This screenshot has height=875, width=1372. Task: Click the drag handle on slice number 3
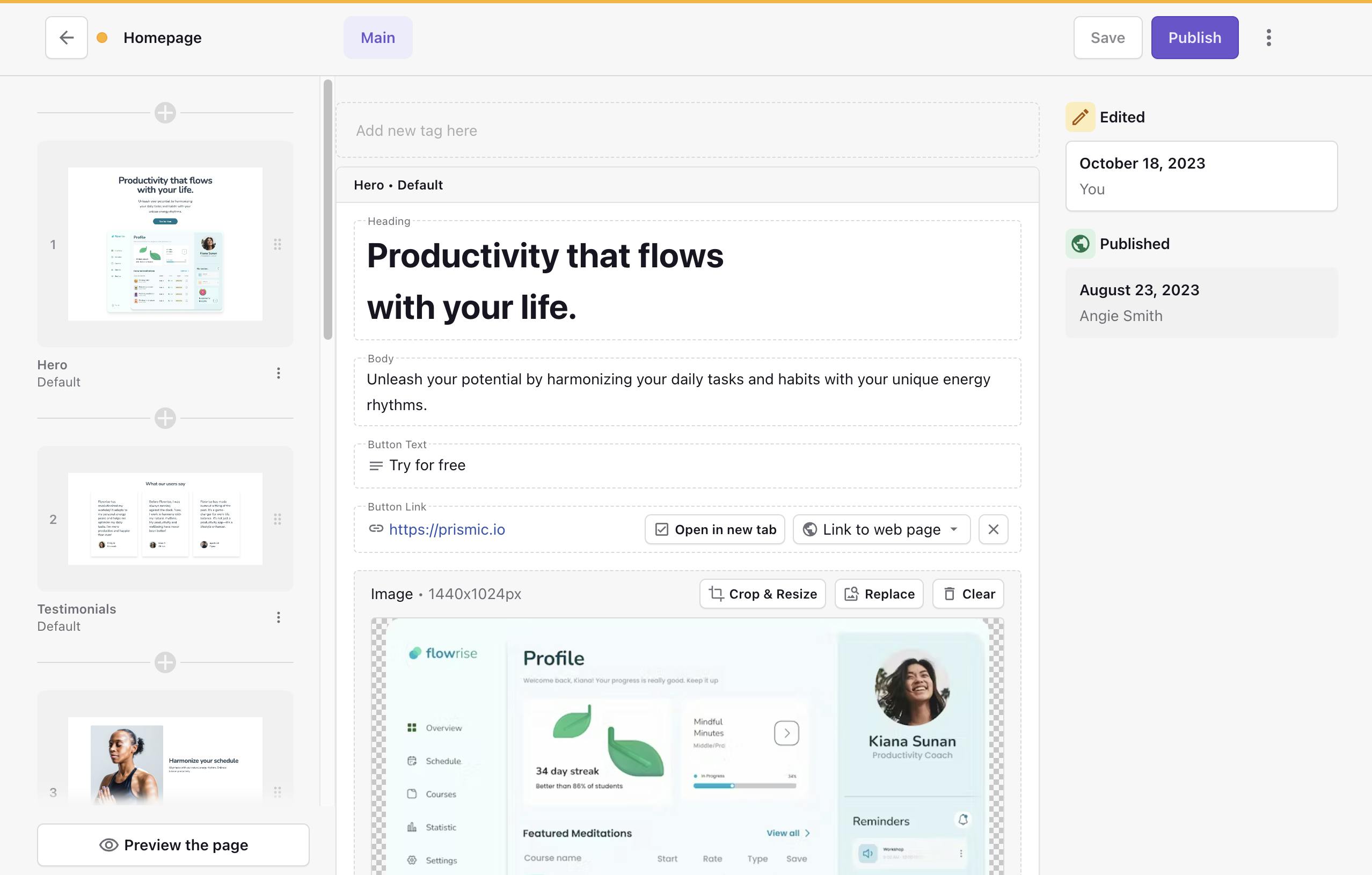pyautogui.click(x=278, y=791)
